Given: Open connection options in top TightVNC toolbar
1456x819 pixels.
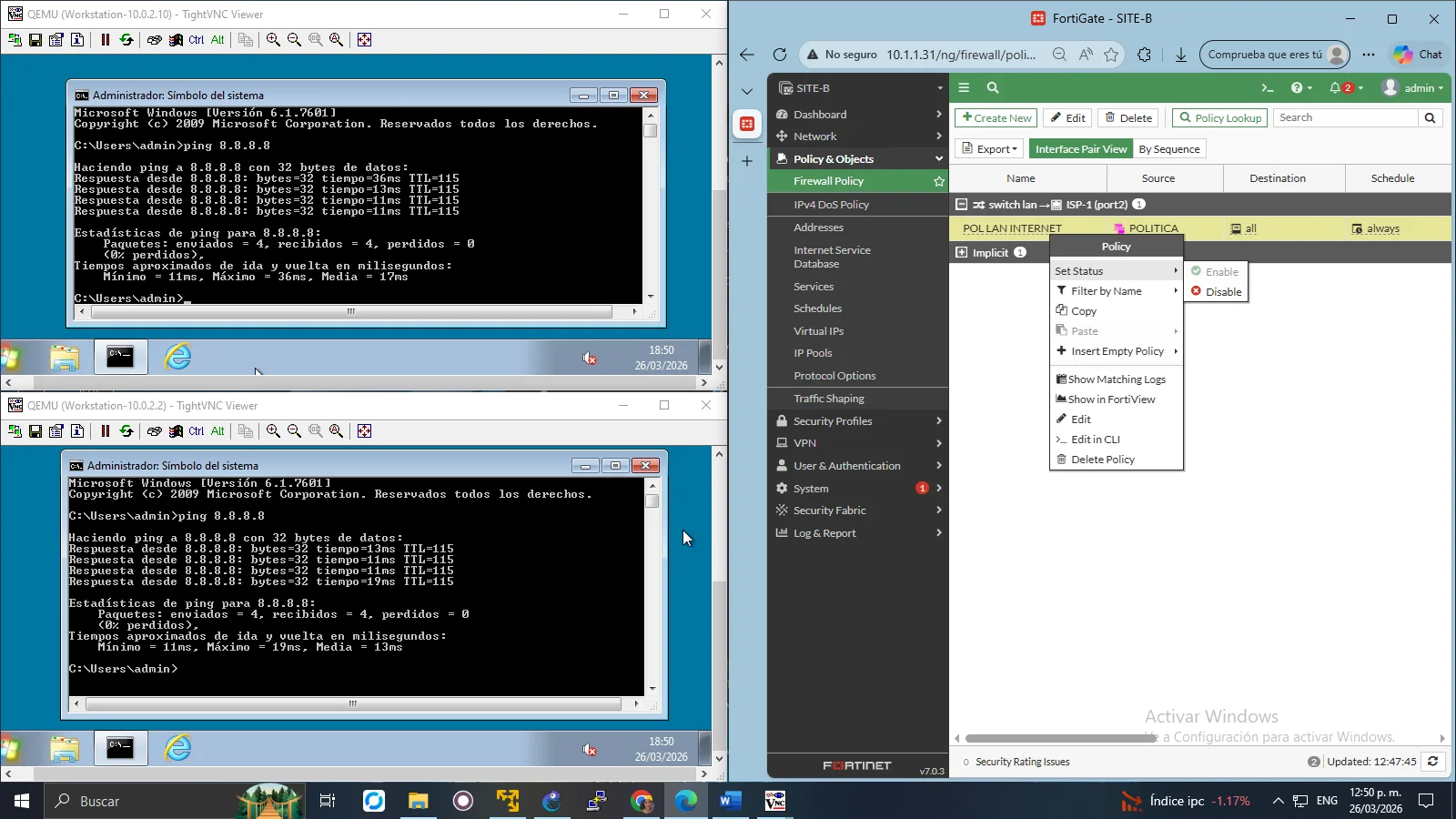Looking at the screenshot, I should [56, 40].
